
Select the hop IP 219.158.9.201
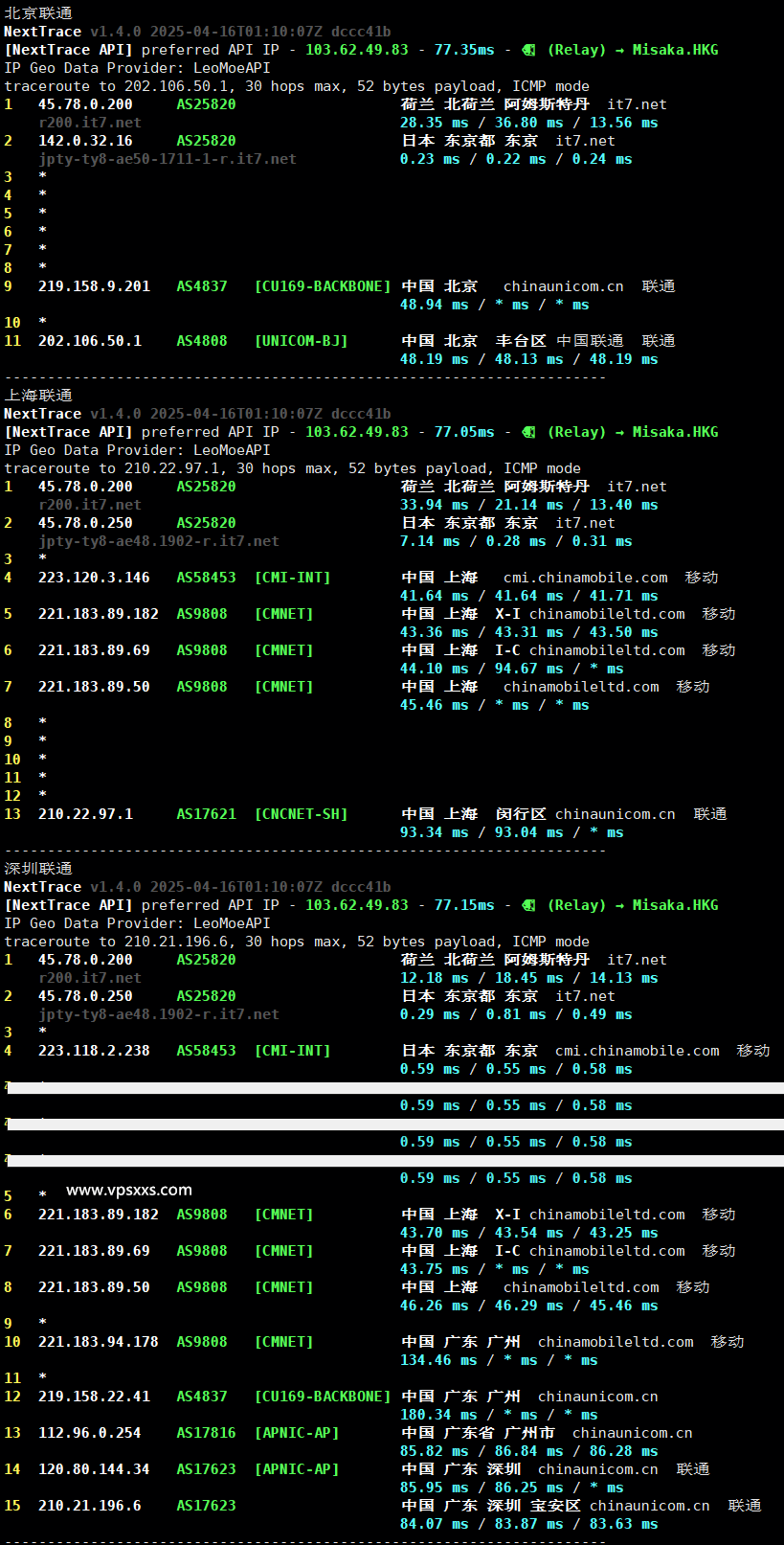click(94, 286)
